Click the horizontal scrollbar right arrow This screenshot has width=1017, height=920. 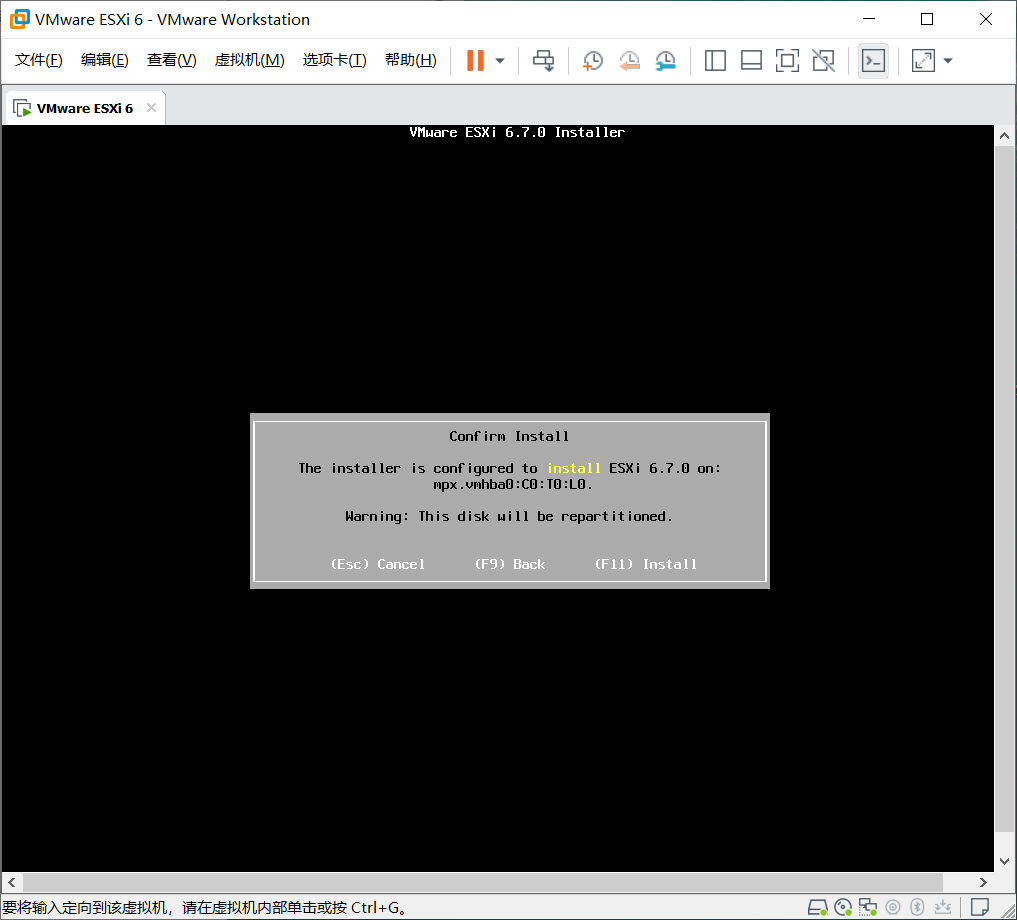point(983,882)
